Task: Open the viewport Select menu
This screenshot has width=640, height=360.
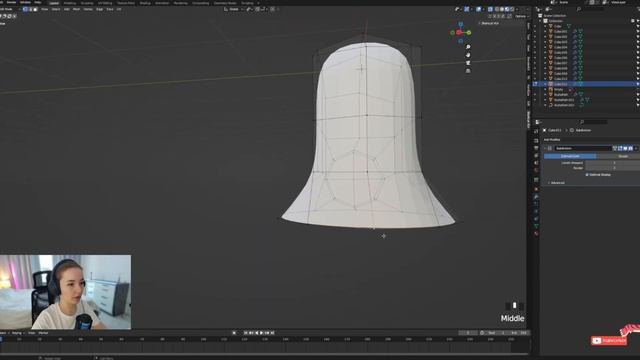Action: [56, 9]
